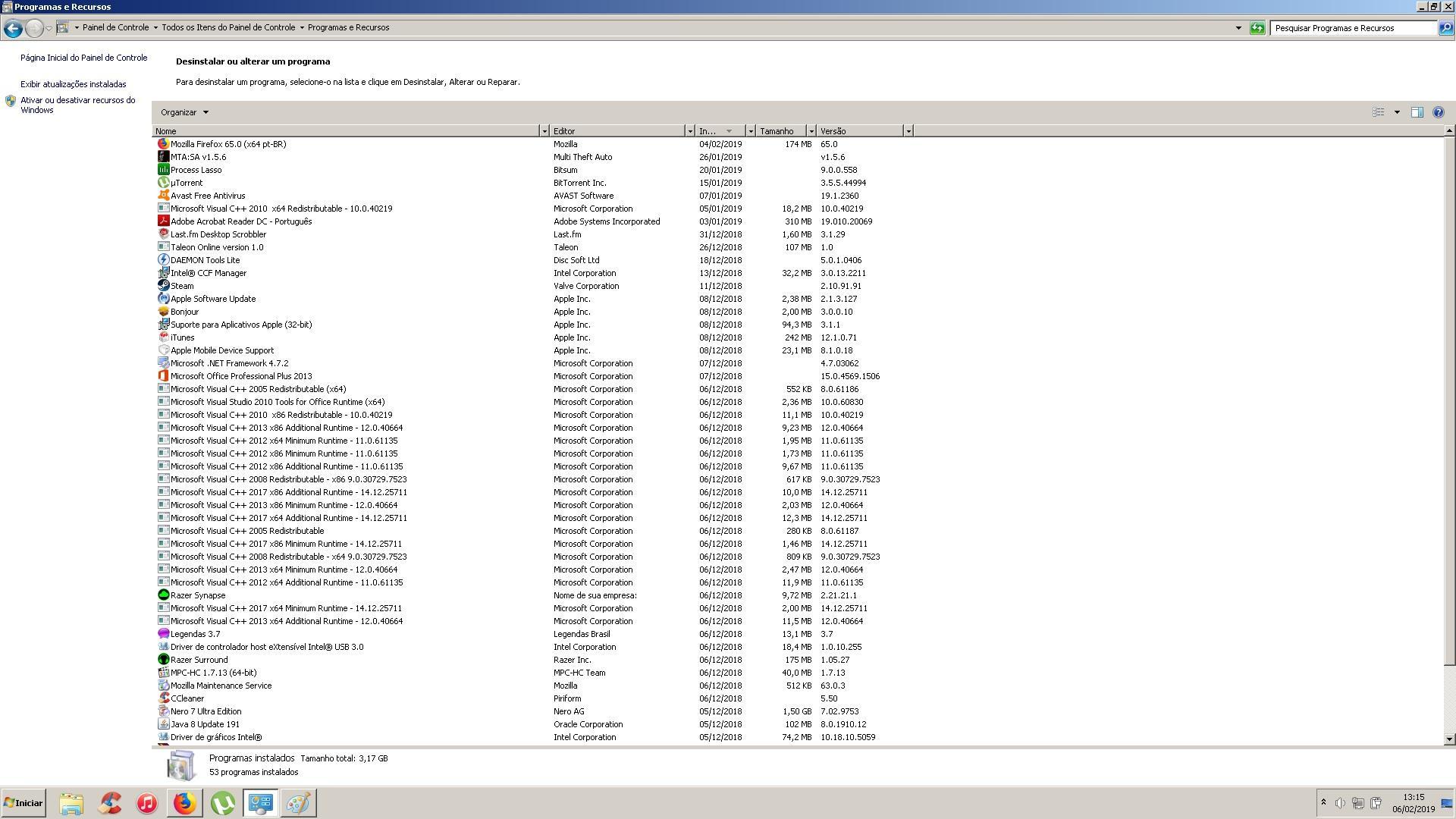Click the Steam program icon
1456x819 pixels.
[163, 286]
